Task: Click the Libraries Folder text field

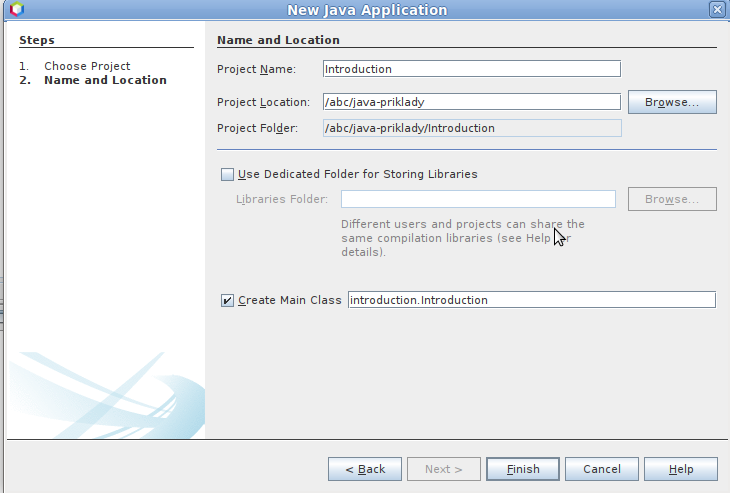Action: coord(478,199)
